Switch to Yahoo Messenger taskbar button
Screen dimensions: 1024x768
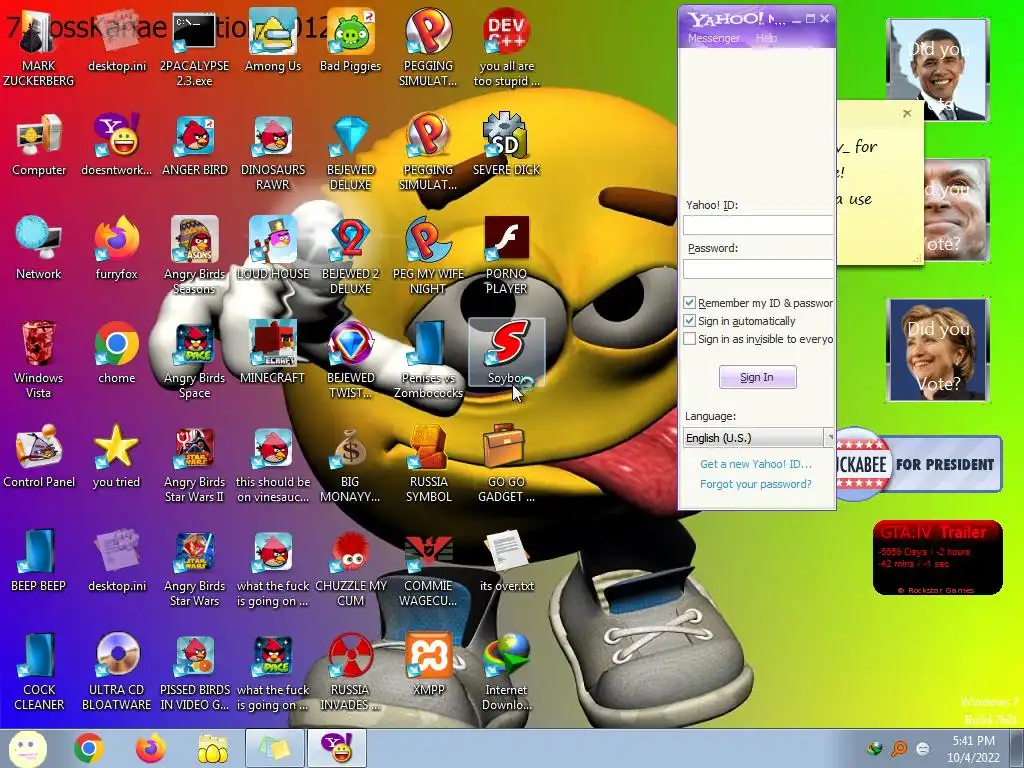pos(337,748)
